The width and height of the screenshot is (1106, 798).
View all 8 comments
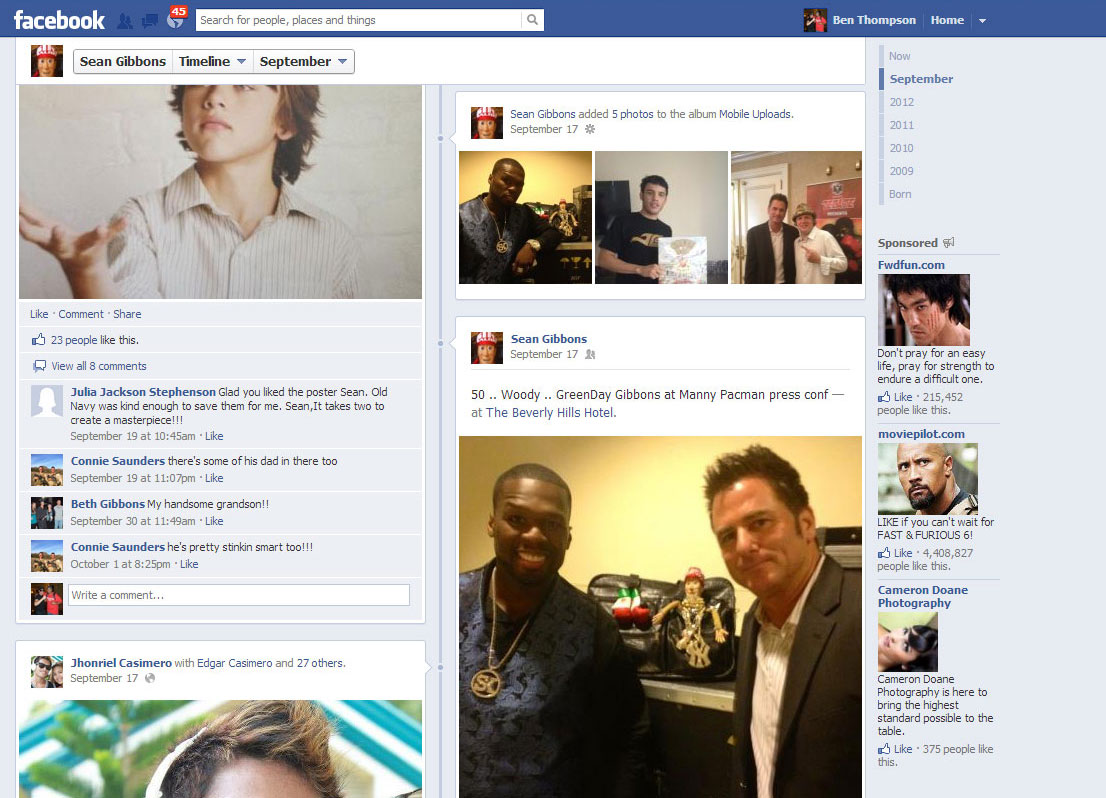point(99,366)
